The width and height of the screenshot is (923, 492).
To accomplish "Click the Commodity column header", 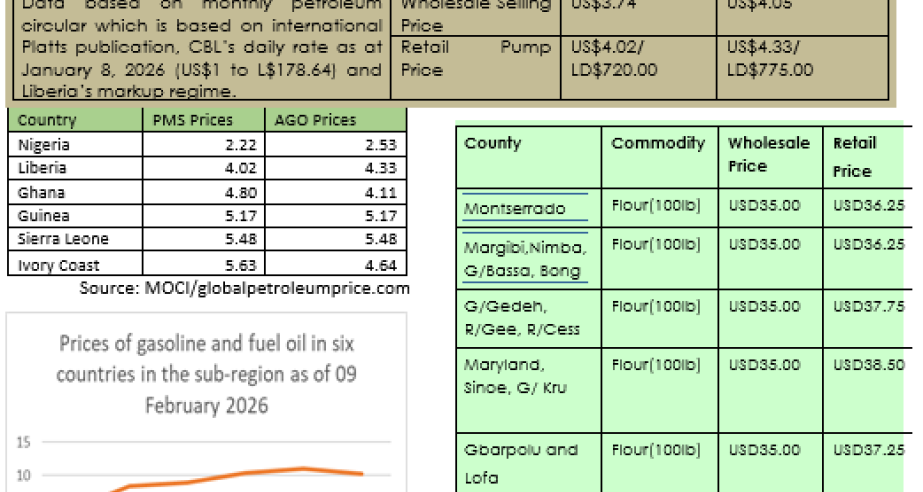I will point(658,143).
